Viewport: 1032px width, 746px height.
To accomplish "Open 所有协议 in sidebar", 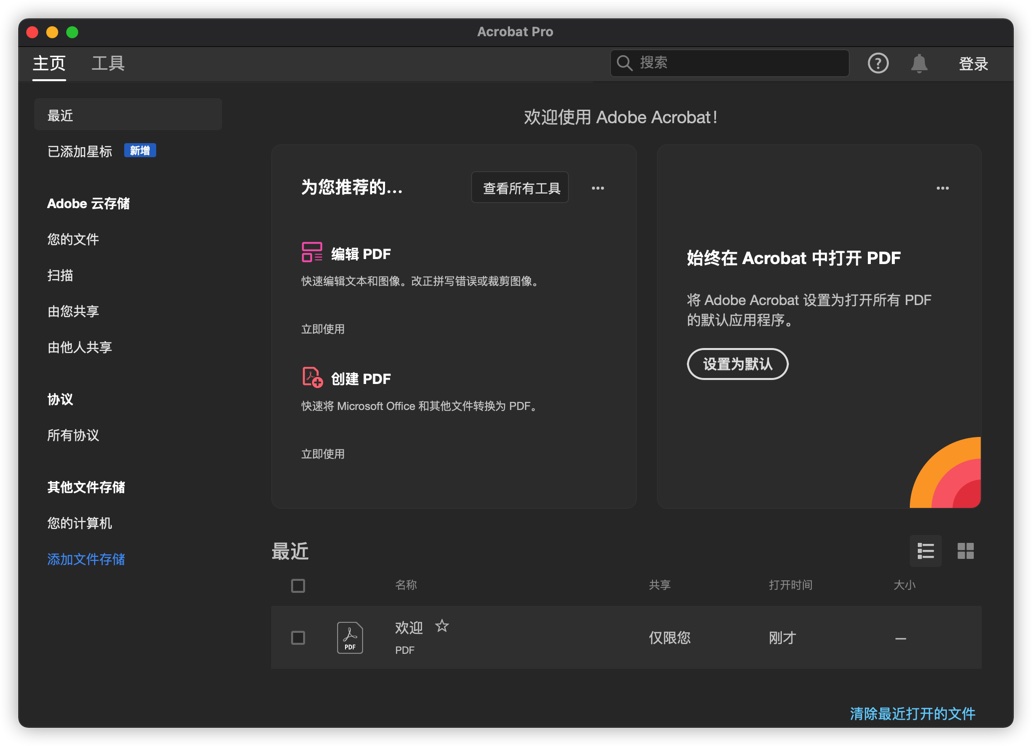I will coord(73,435).
